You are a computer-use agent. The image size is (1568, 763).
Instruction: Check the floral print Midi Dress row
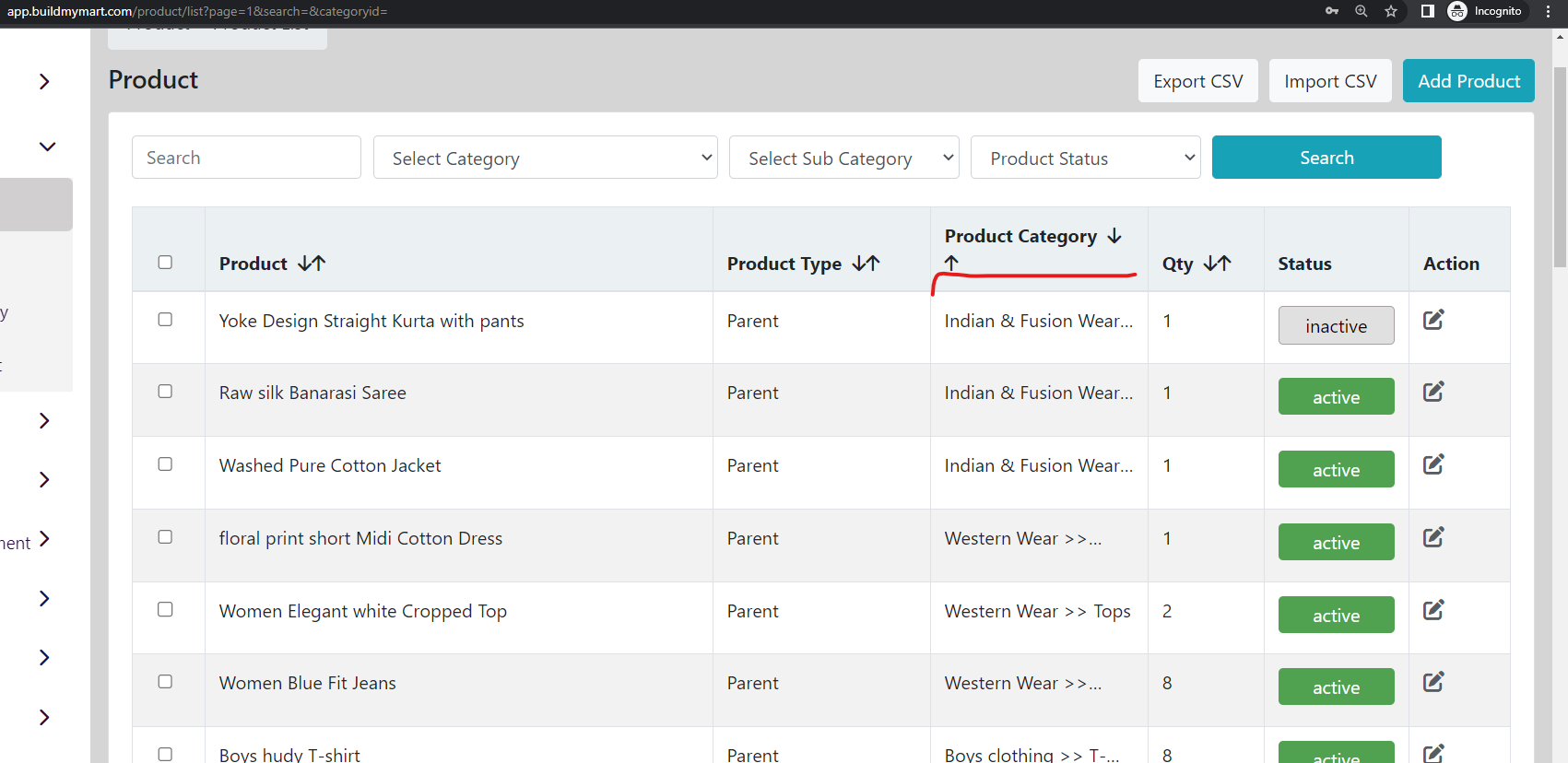(x=165, y=537)
